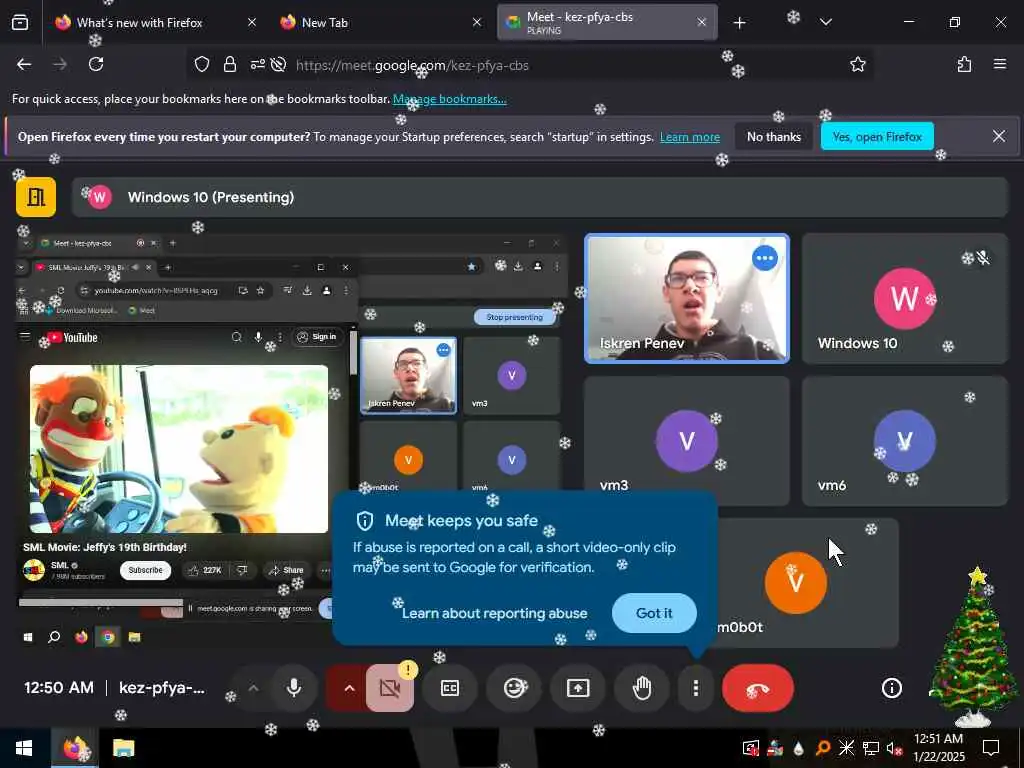
Task: Click the tracking protection shield icon
Action: [x=202, y=65]
